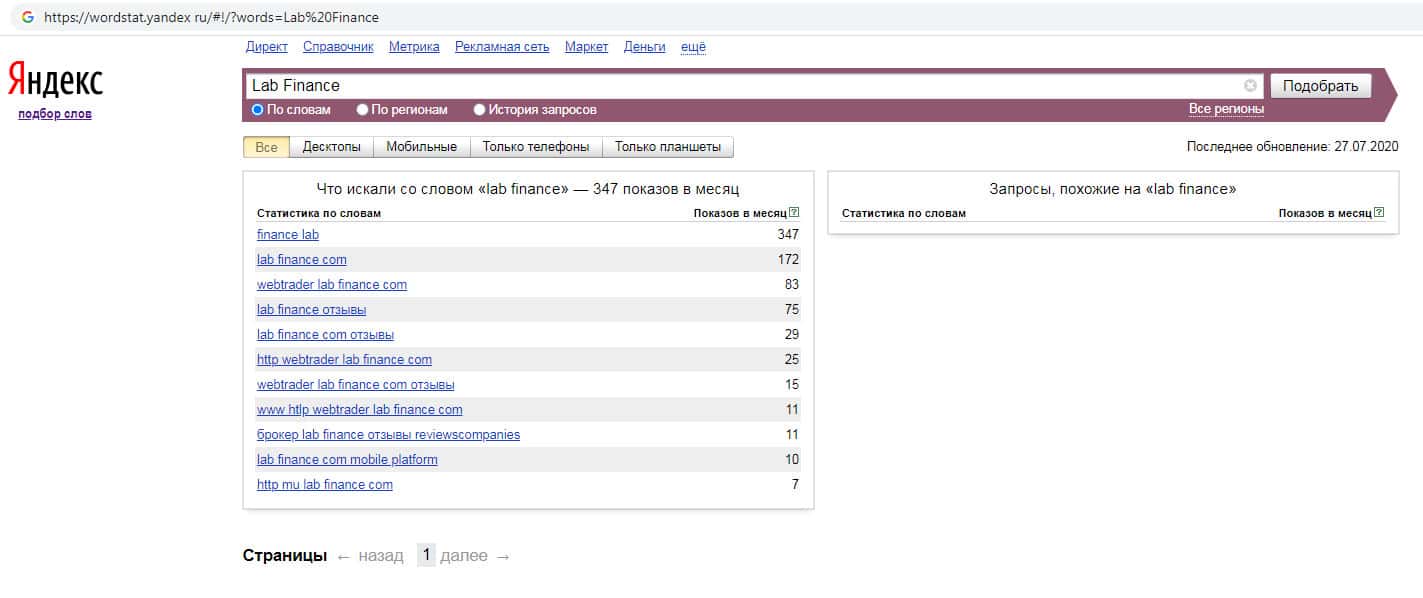
Task: Switch to the 'Десктопы' tab
Action: [331, 147]
